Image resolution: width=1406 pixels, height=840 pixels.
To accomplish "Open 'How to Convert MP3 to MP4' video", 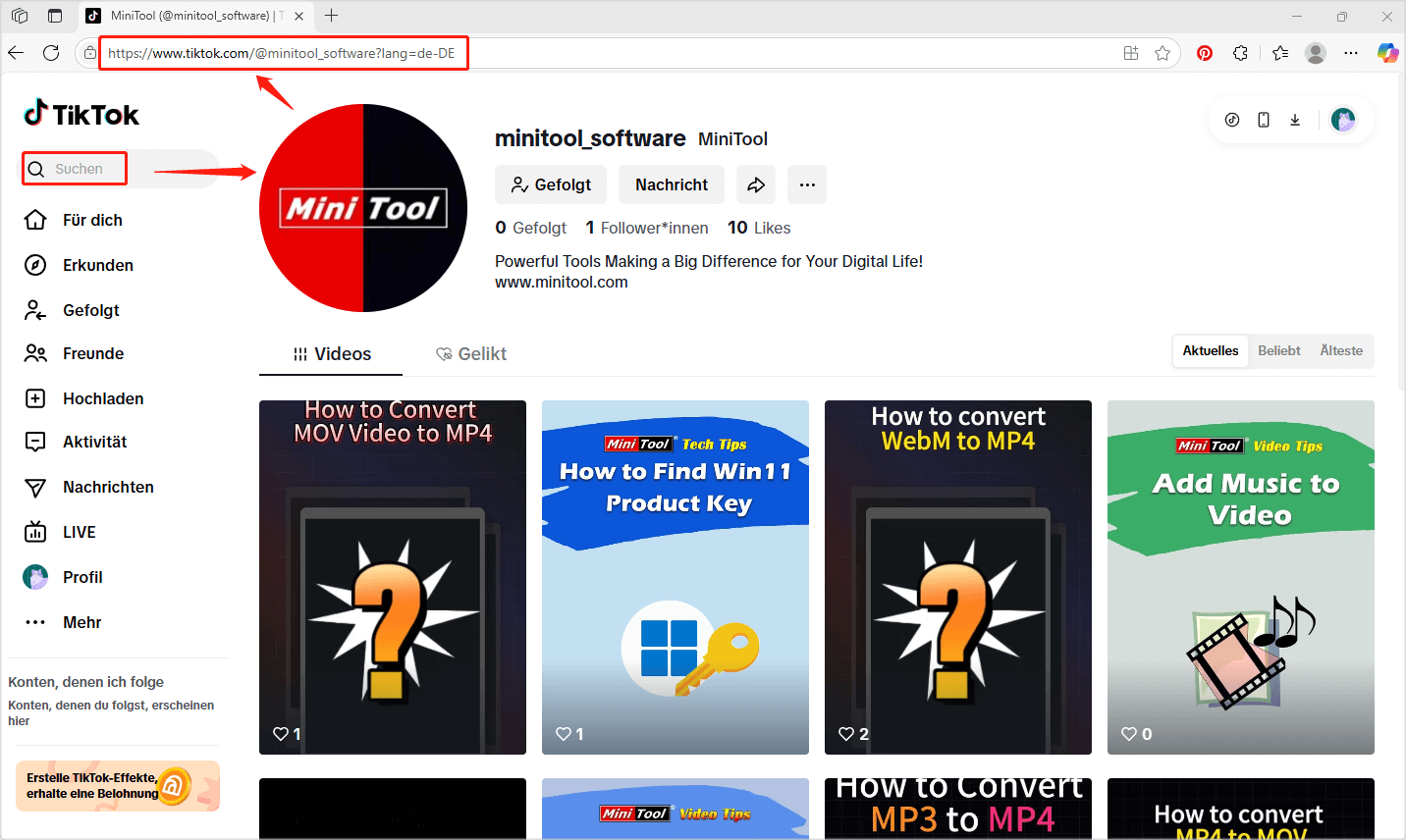I will click(958, 809).
